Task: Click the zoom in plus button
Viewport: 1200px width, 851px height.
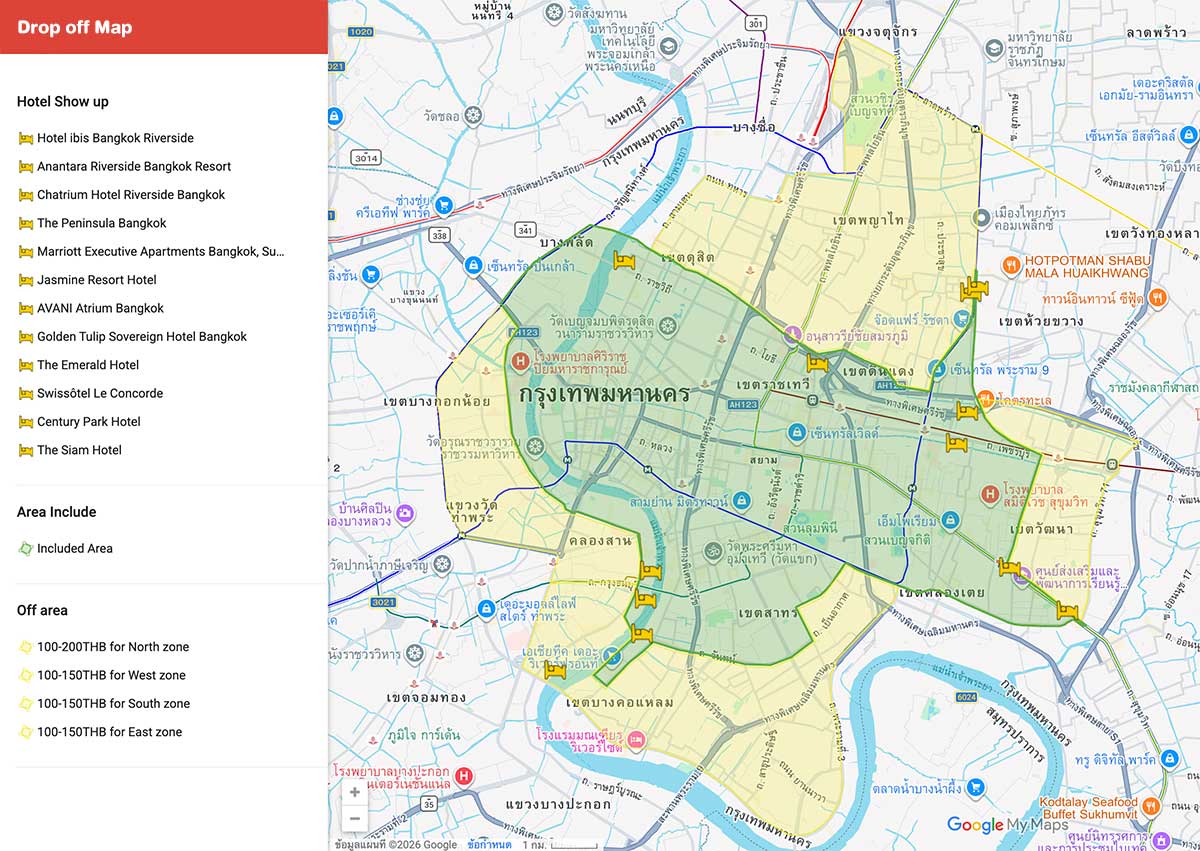Action: pyautogui.click(x=354, y=793)
